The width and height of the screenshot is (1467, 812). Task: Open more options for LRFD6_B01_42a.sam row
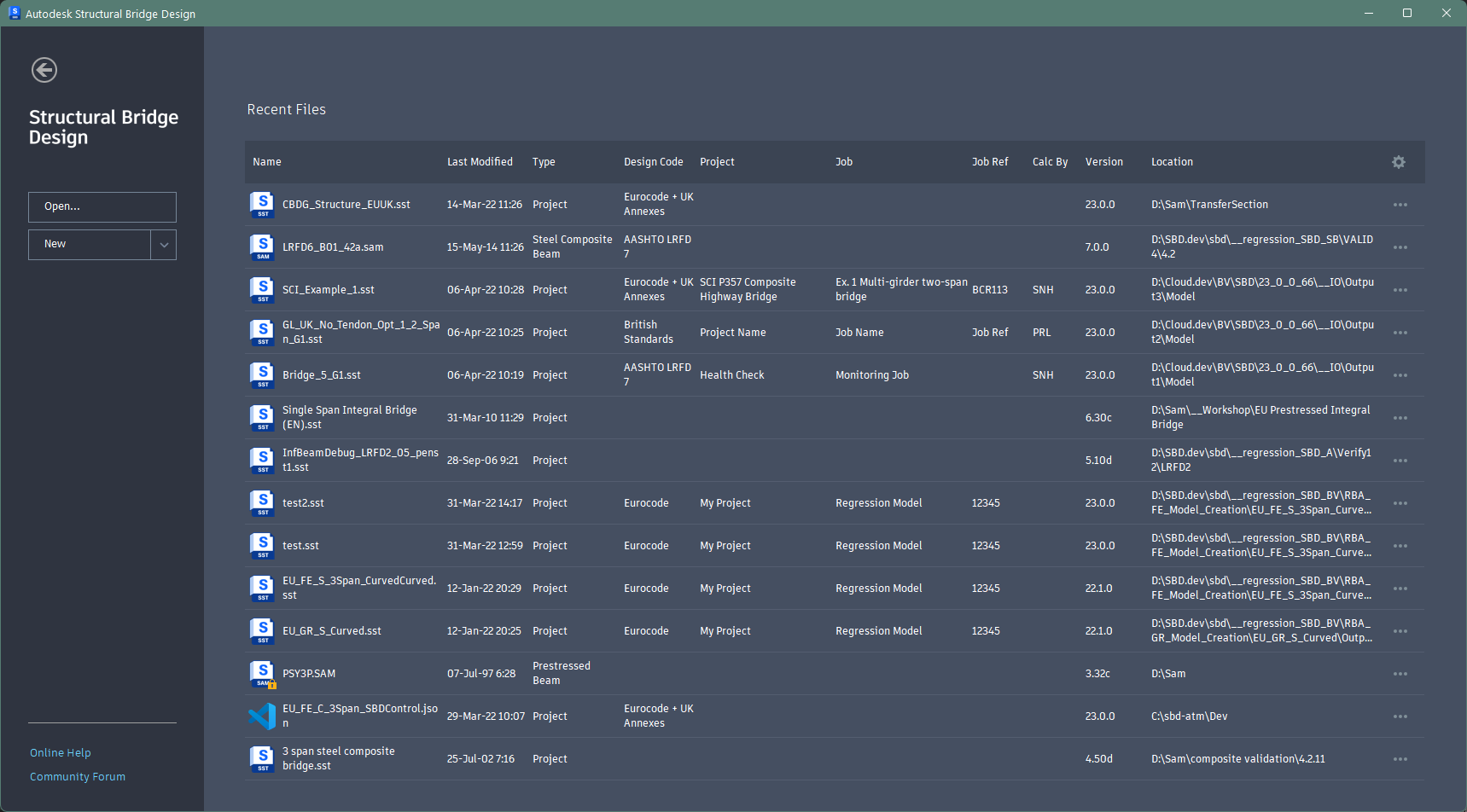pos(1400,247)
